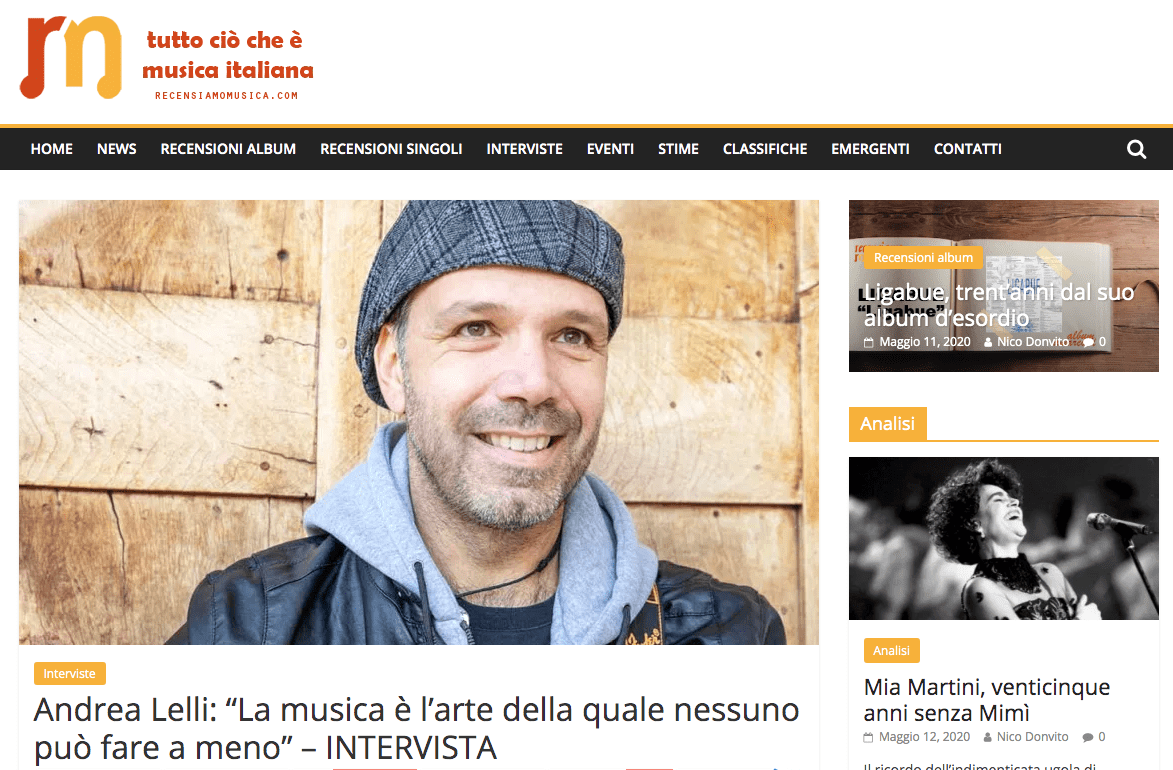Click calendar icon next to Maggio 11, 2020
The image size is (1173, 770).
pyautogui.click(x=869, y=342)
